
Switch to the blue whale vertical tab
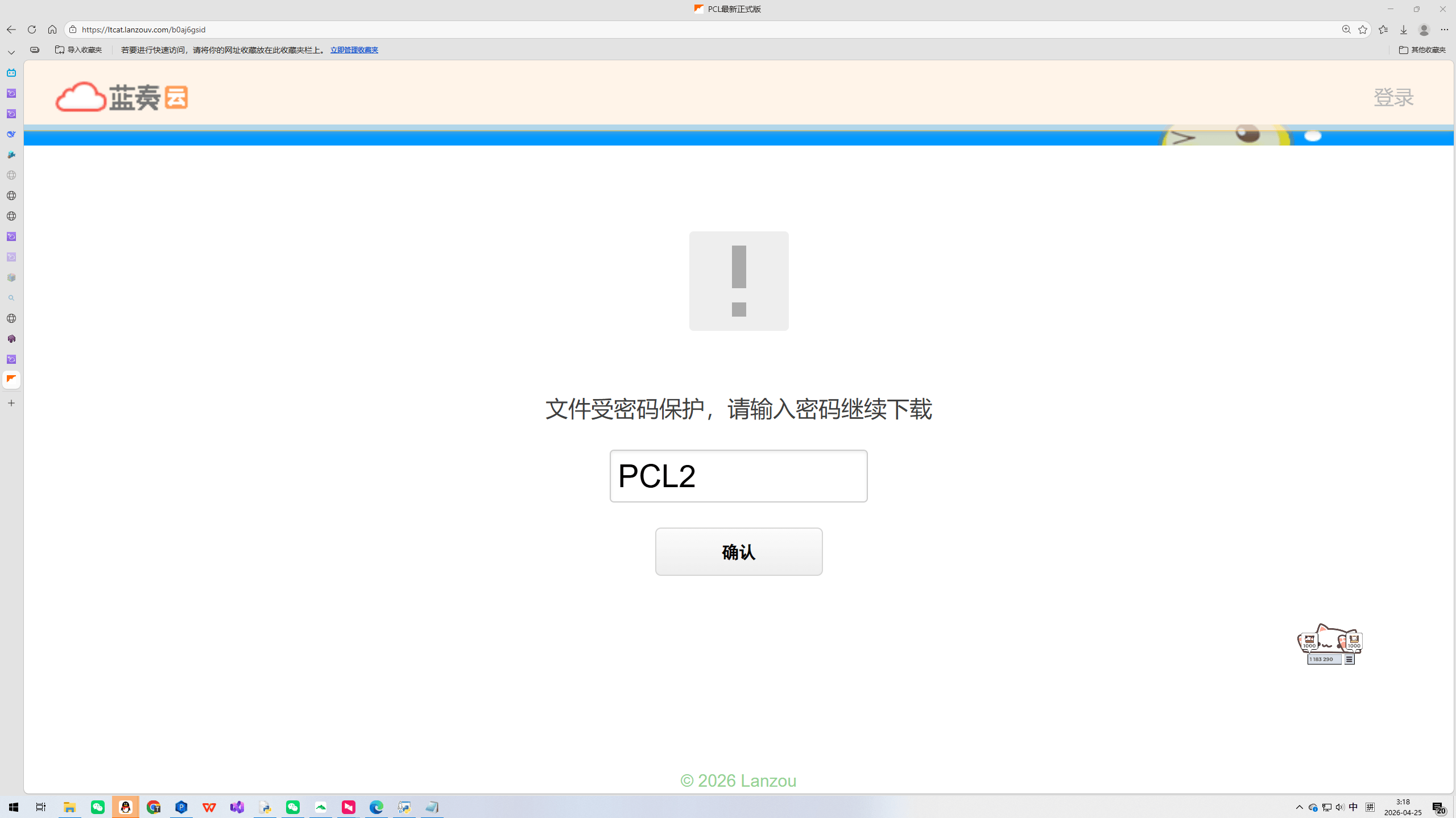tap(11, 134)
